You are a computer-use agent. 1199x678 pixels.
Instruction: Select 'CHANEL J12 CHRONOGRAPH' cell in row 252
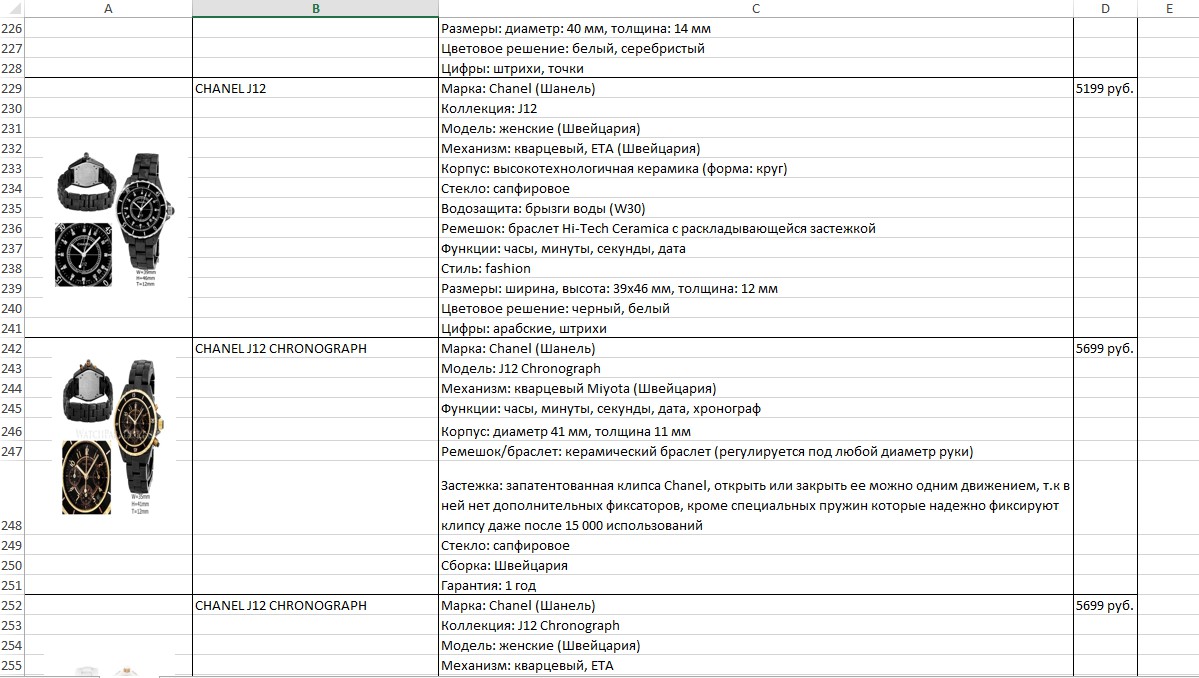click(315, 605)
